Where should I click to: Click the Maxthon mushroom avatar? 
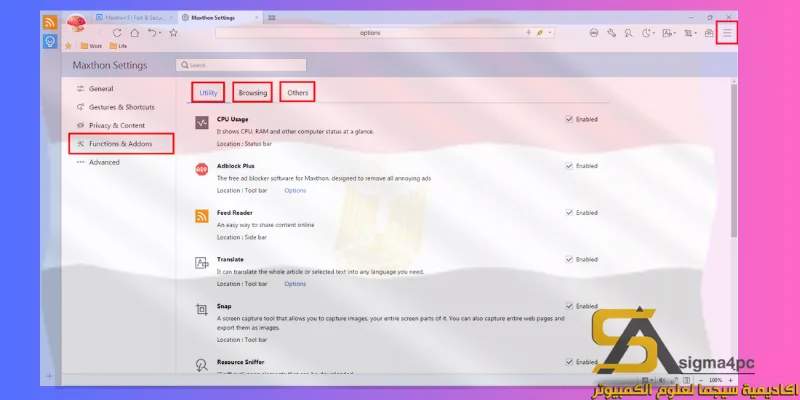click(76, 23)
